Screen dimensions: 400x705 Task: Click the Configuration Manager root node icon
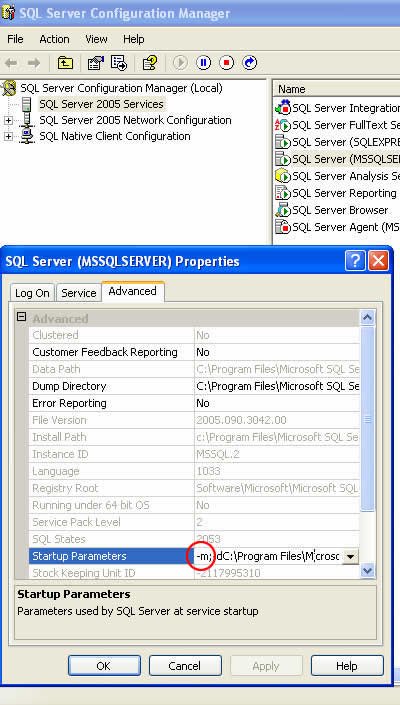9,88
